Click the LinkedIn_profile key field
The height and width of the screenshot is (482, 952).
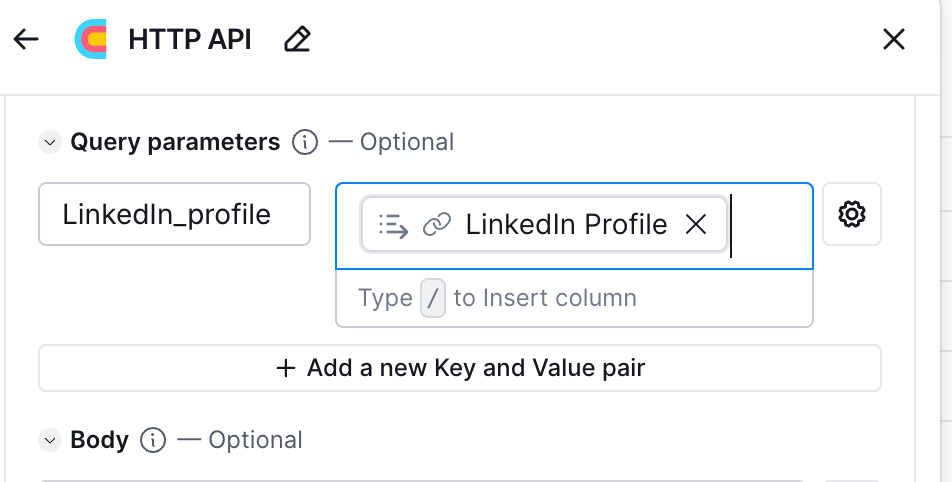[174, 214]
